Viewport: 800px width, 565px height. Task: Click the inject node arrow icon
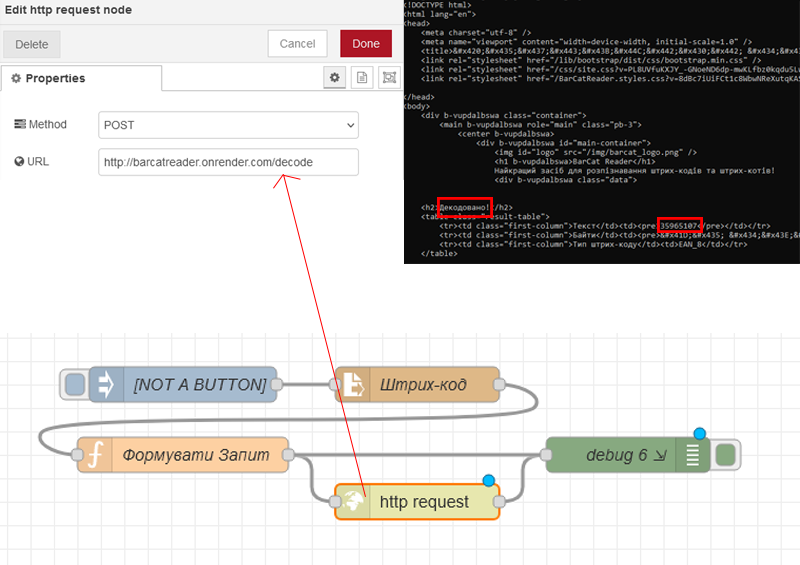coord(104,385)
